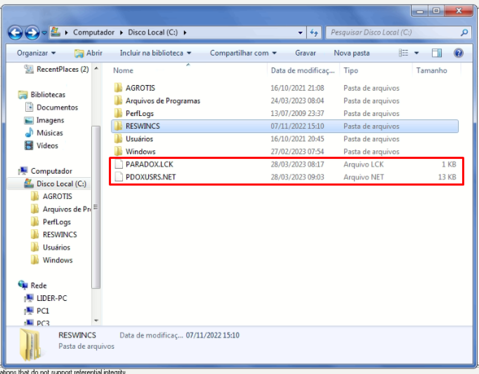Open Incluir na biblioteca menu
This screenshot has width=479, height=374.
coord(155,53)
